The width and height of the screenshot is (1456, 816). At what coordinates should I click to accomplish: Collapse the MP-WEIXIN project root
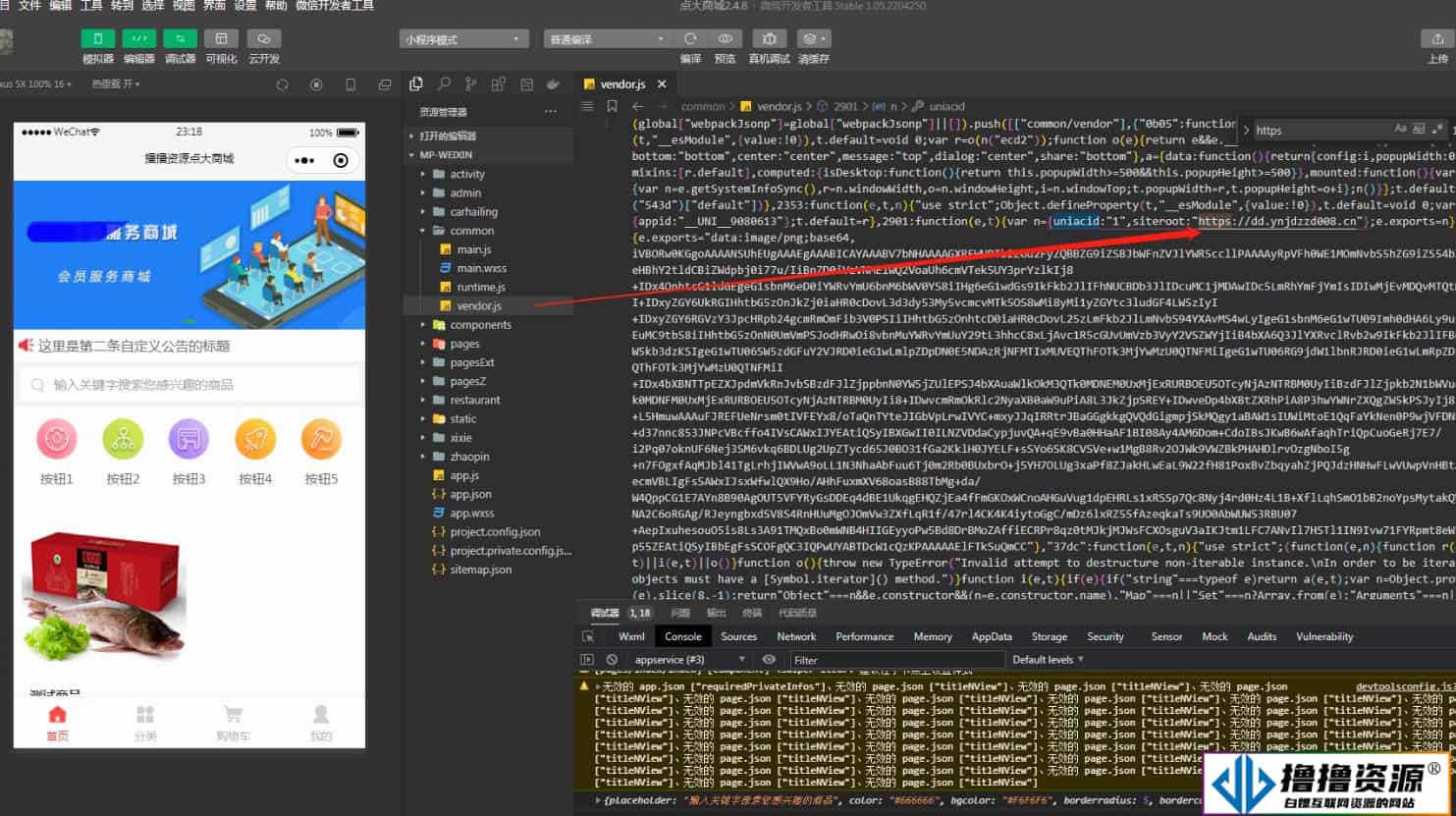(x=489, y=154)
